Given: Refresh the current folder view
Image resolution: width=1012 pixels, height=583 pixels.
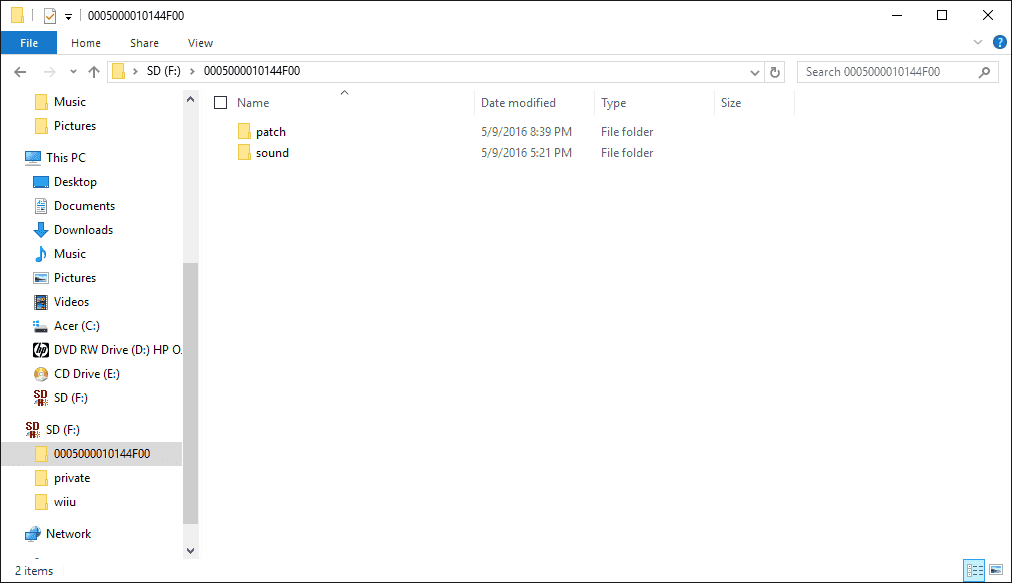Looking at the screenshot, I should [774, 72].
